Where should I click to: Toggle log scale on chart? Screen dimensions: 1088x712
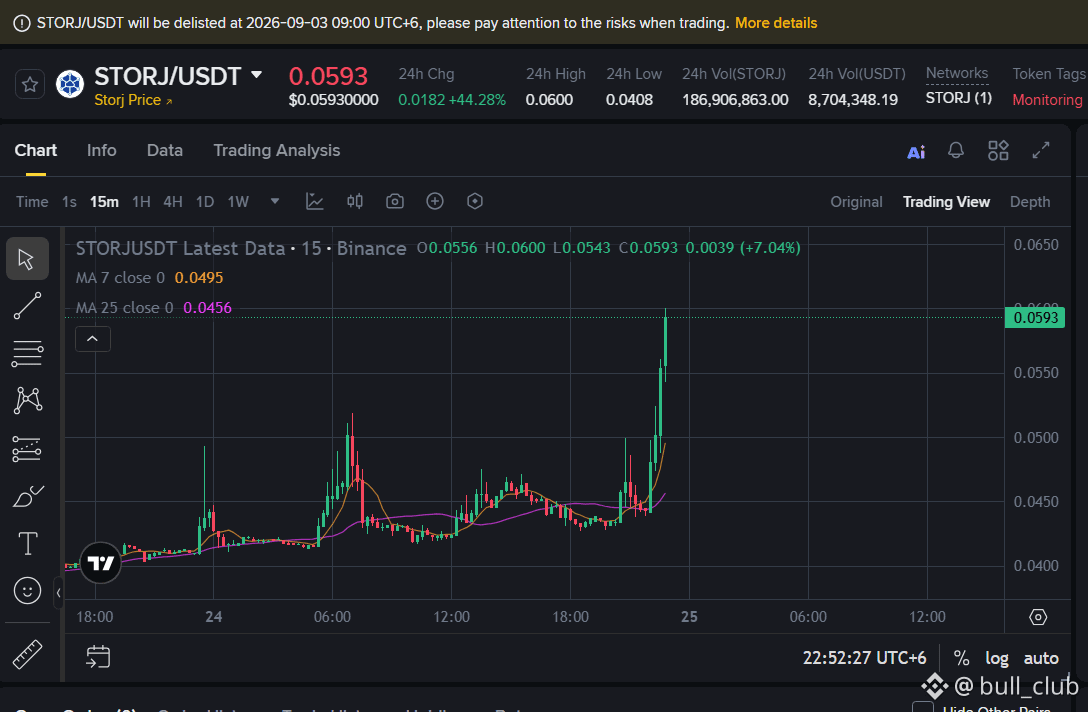pyautogui.click(x=997, y=658)
